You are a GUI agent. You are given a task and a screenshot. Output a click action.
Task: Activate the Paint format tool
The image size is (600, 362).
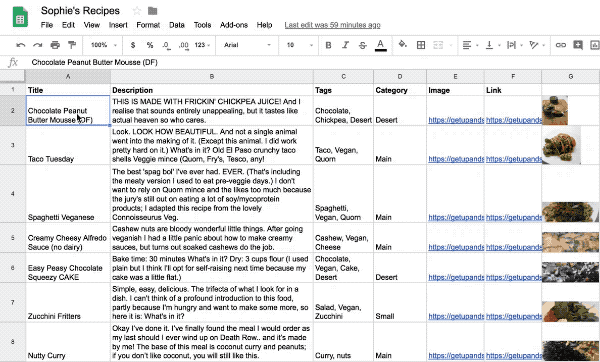click(72, 45)
